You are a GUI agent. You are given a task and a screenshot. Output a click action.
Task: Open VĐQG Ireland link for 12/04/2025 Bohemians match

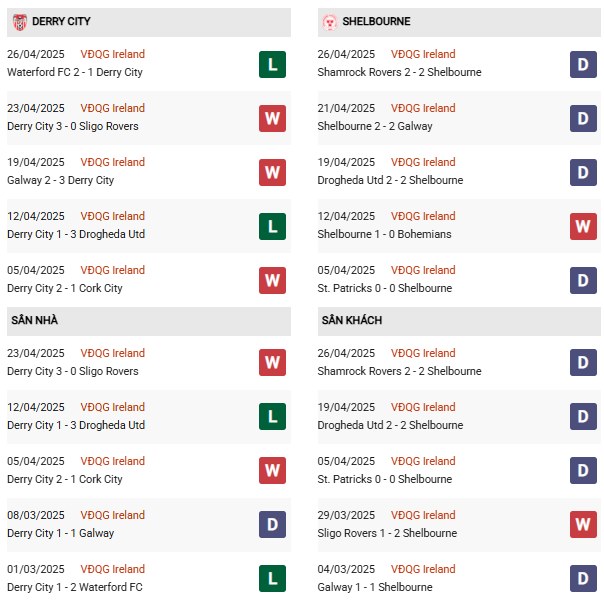(x=423, y=216)
